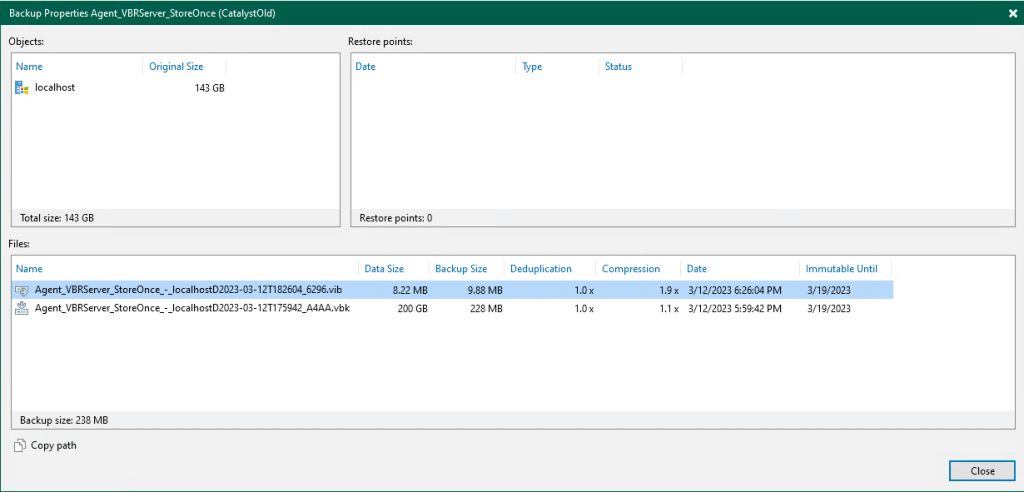
Task: Sort restore points by Date column
Action: pyautogui.click(x=366, y=67)
